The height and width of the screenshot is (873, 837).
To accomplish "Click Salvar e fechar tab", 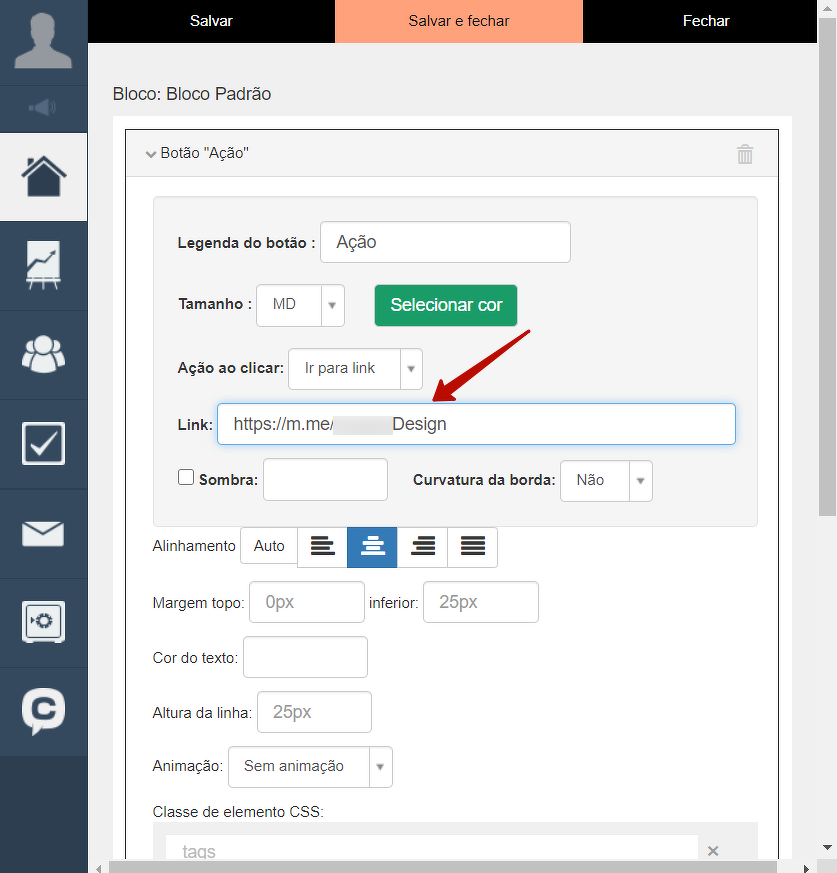I will [x=459, y=21].
